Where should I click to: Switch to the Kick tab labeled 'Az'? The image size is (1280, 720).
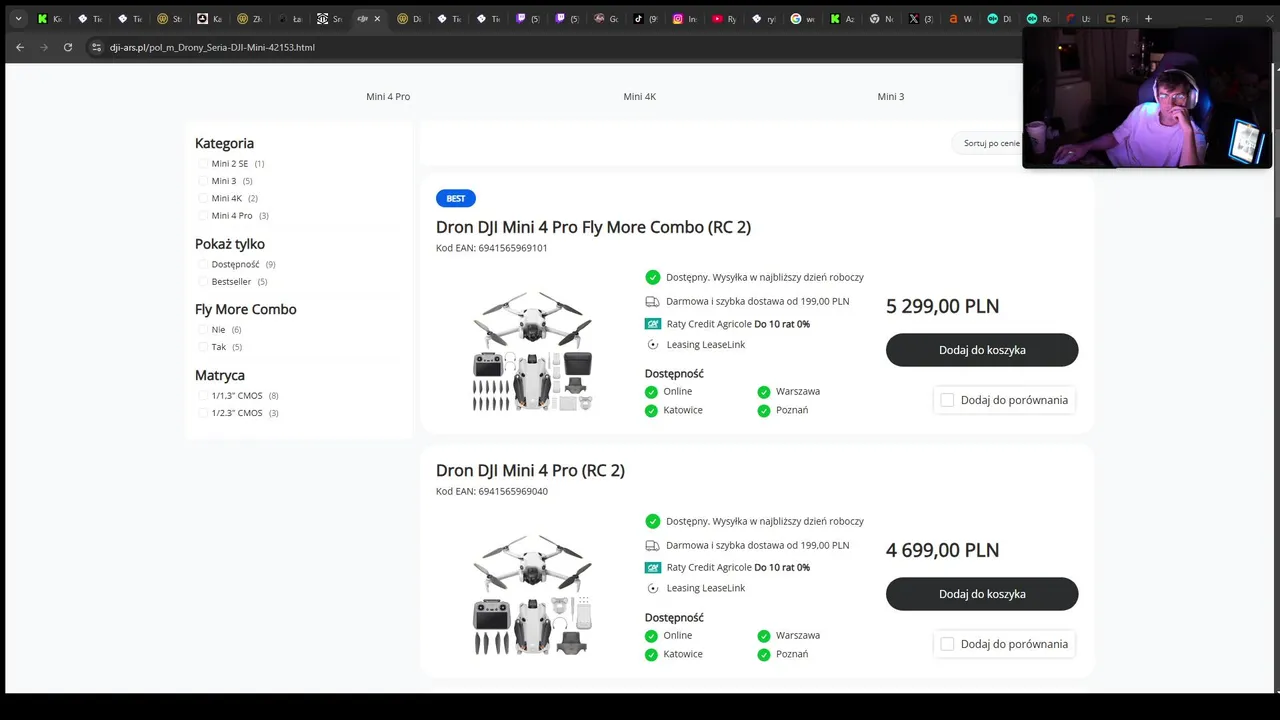tap(841, 19)
